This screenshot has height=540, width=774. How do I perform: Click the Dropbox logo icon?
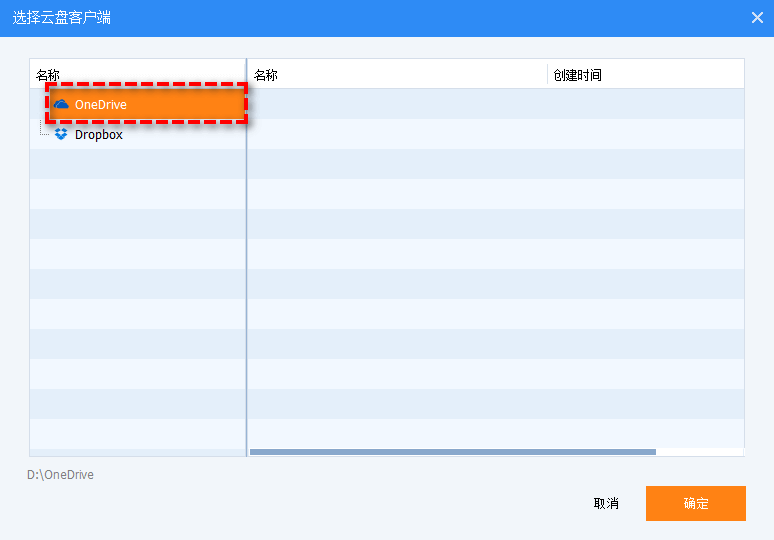(62, 134)
